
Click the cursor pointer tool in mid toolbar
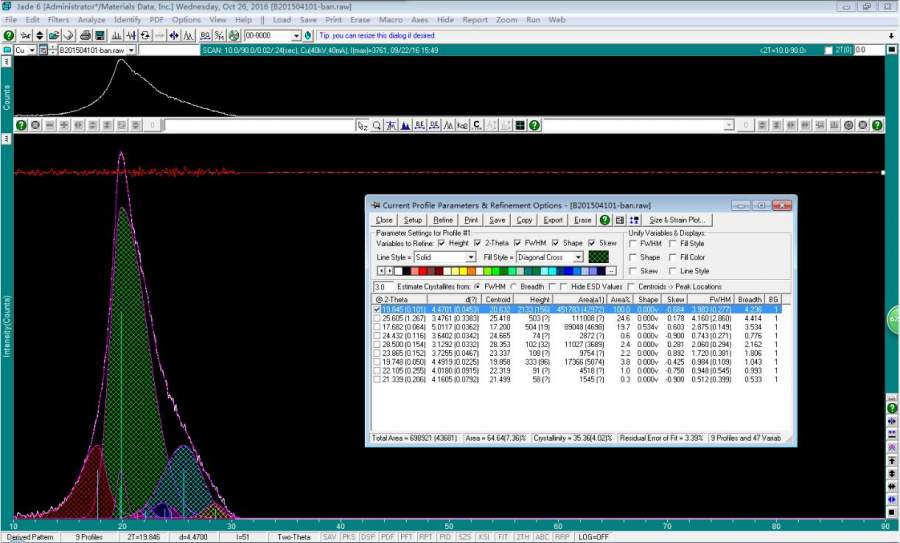pos(362,125)
